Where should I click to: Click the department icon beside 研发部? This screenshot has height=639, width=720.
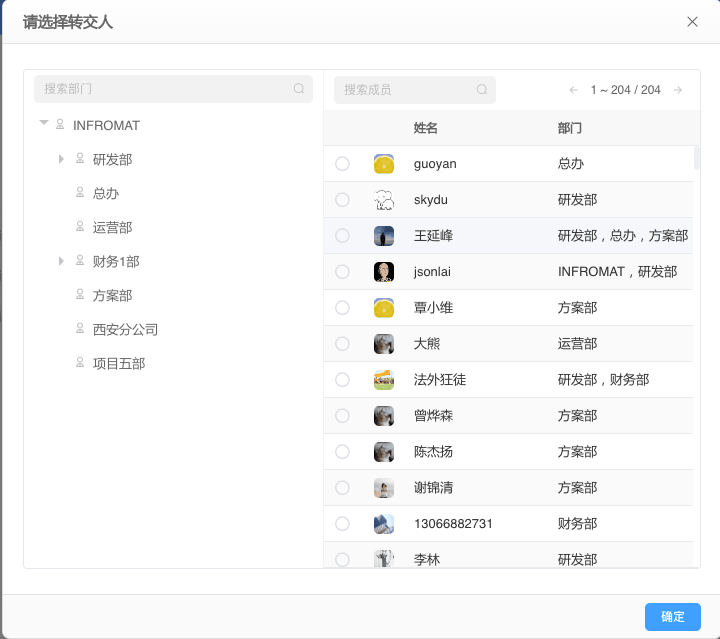click(x=80, y=158)
